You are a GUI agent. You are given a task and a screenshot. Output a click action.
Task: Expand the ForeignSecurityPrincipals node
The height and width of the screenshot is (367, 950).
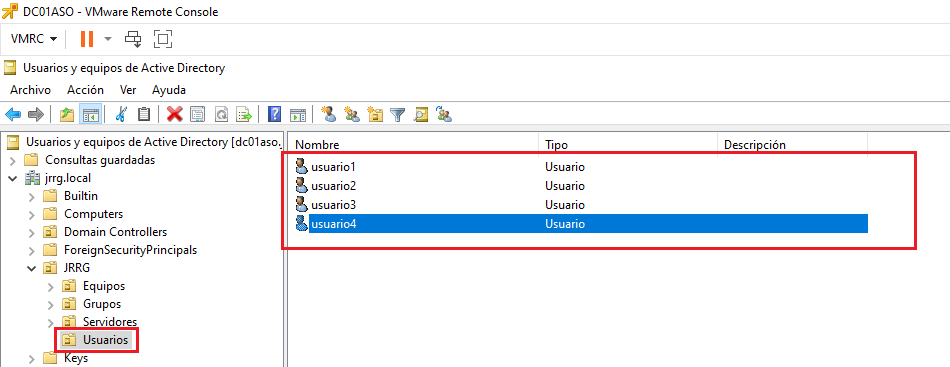click(32, 250)
